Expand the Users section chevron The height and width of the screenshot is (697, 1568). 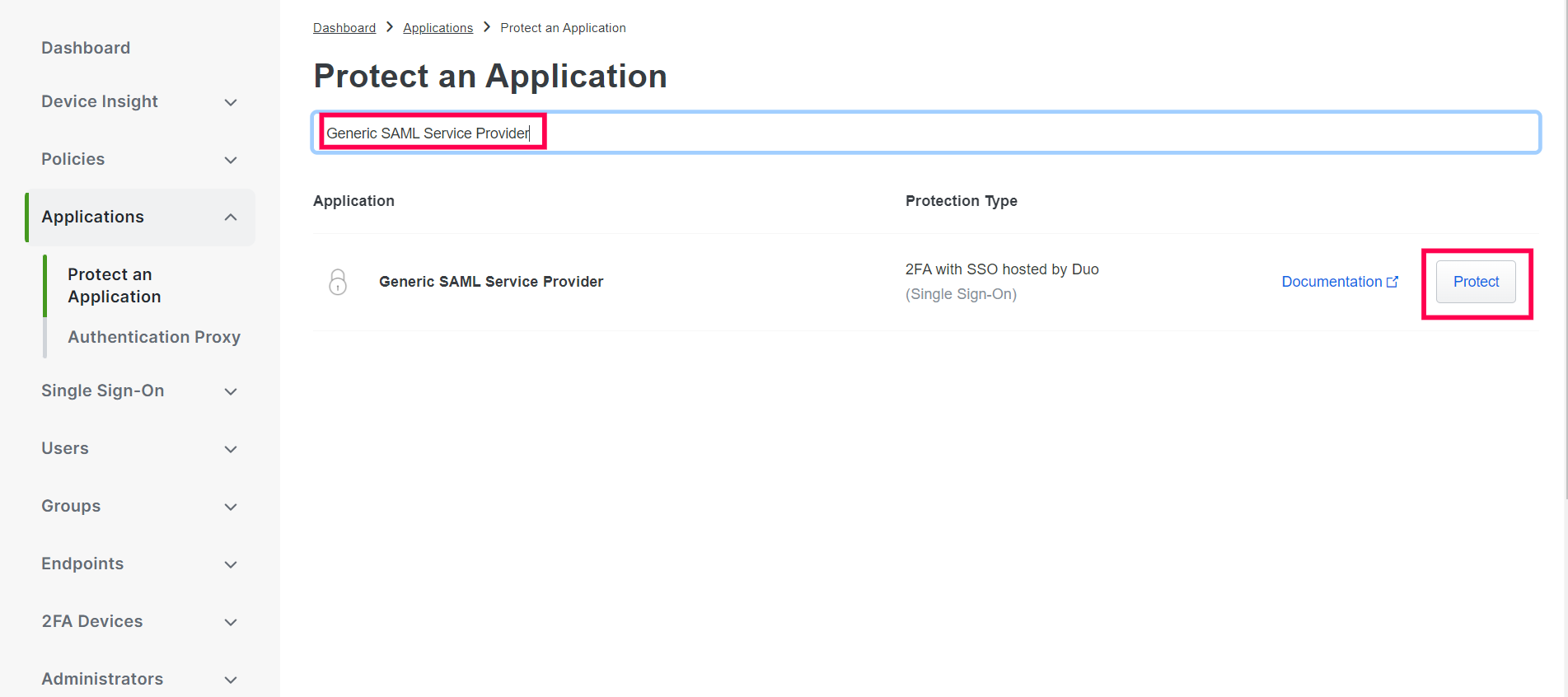coord(231,449)
